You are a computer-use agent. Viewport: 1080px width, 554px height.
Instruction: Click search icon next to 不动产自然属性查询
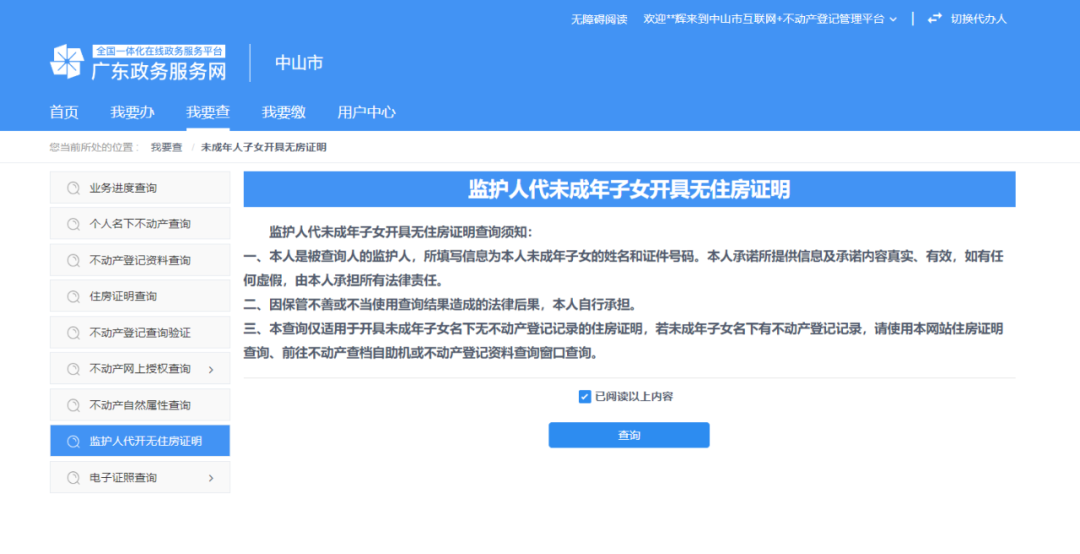pos(73,405)
